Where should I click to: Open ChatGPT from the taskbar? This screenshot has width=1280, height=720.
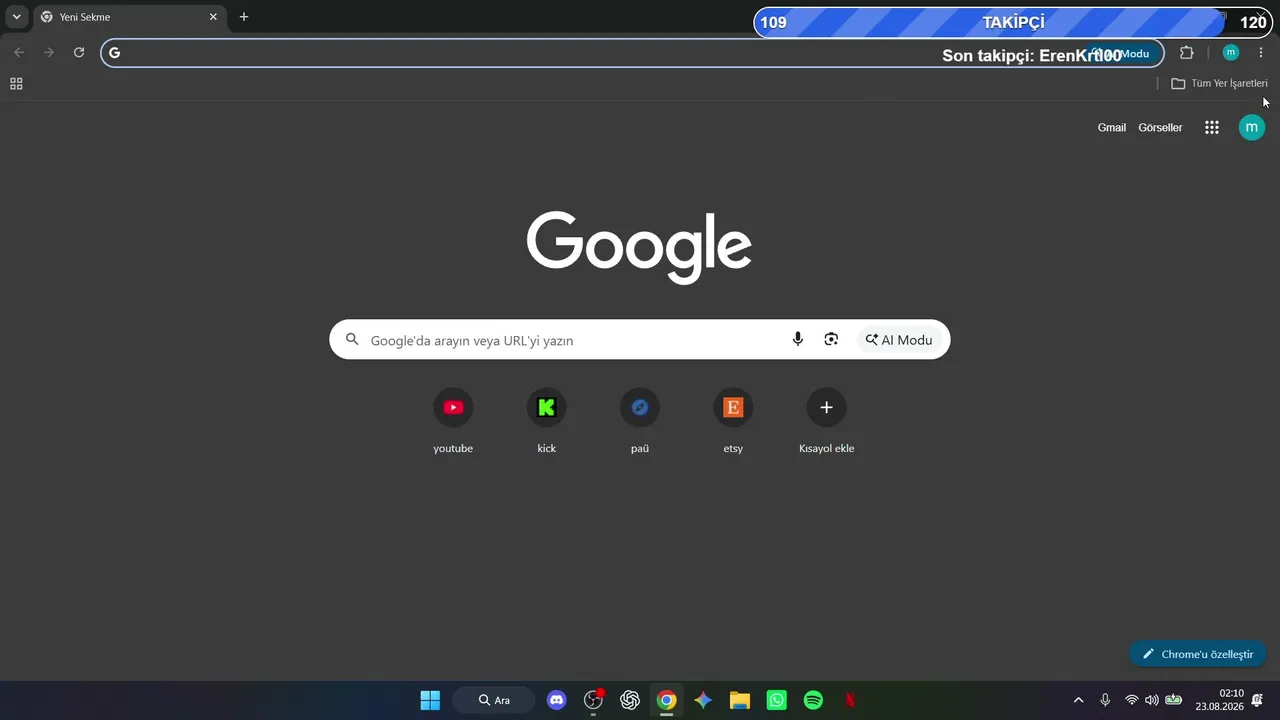click(630, 700)
